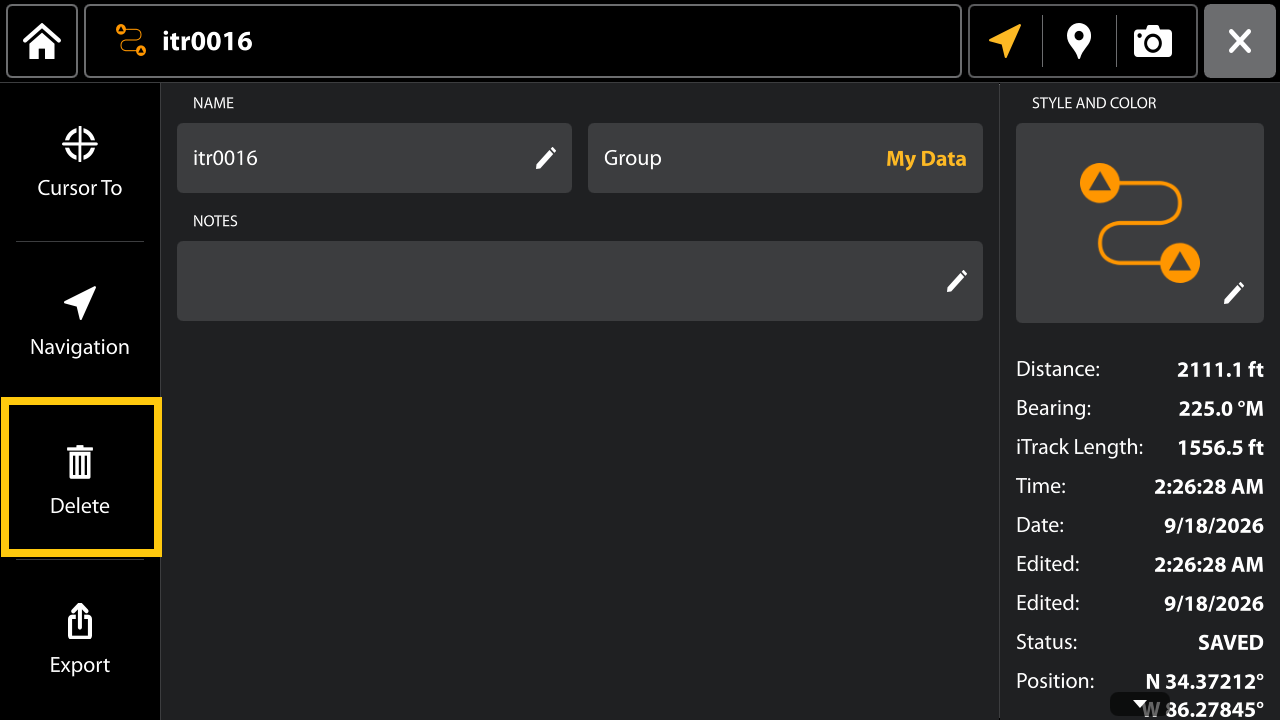Tap the waypoint pin icon in the header
Viewport: 1280px width, 720px height.
pos(1078,41)
